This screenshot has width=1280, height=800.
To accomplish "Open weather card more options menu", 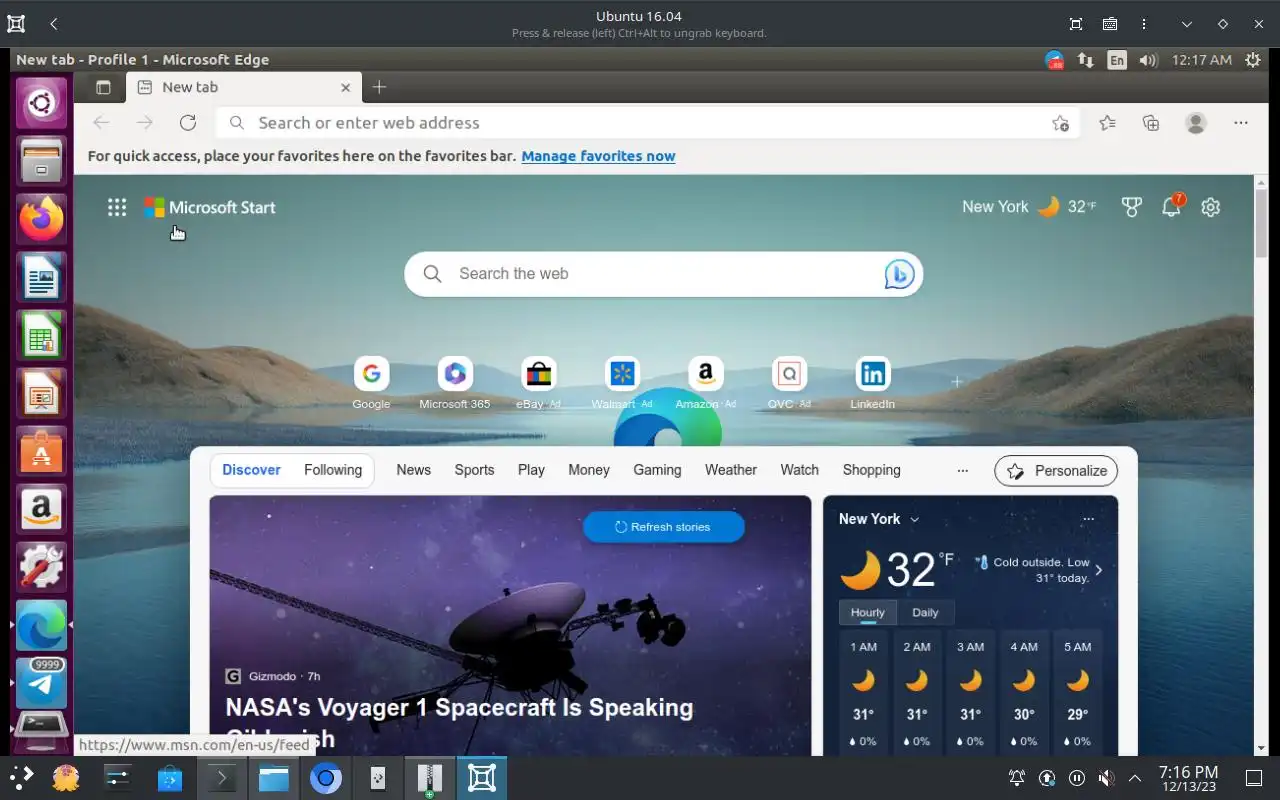I will 1088,519.
